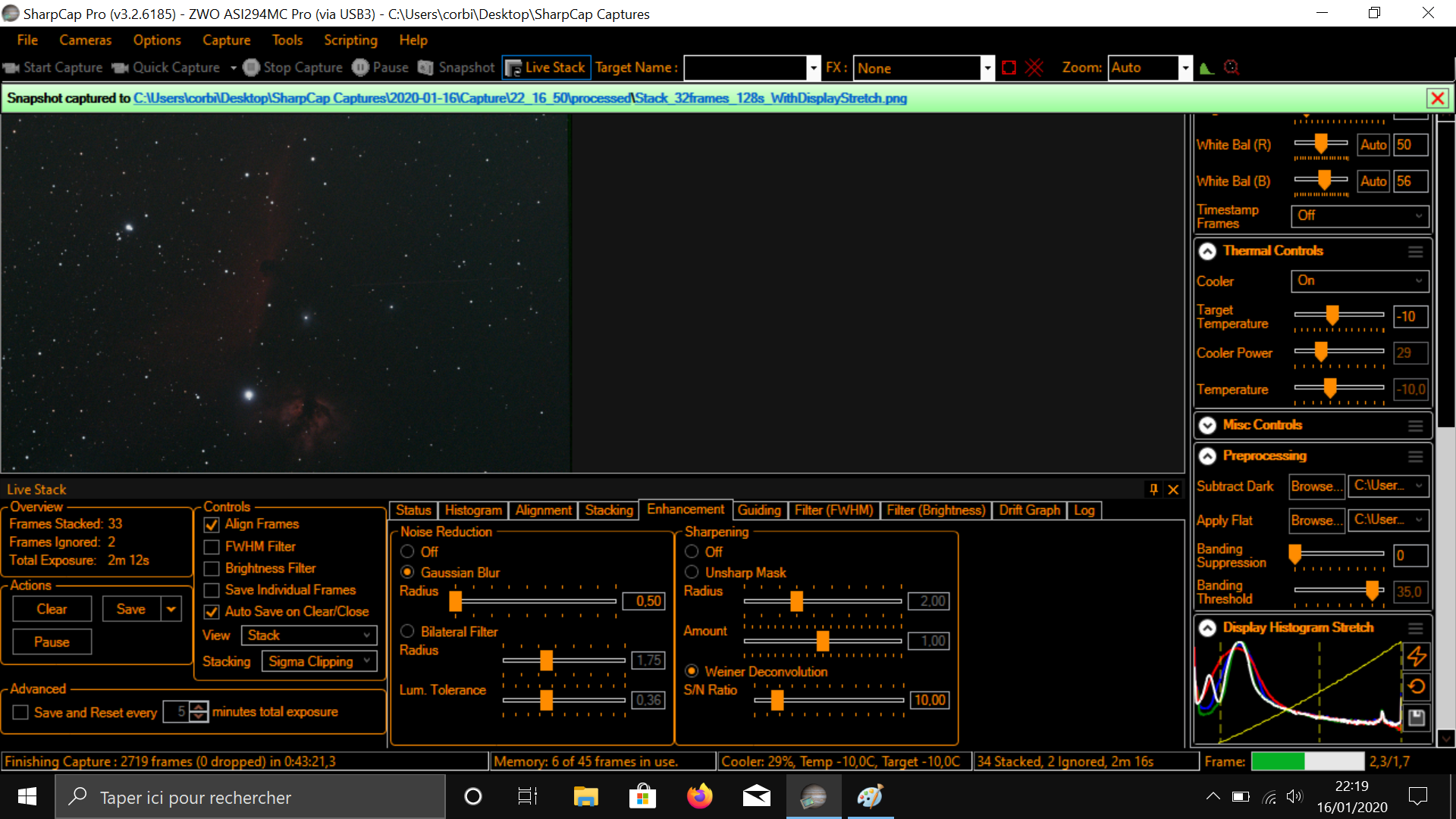Click the save stretch floppy disk icon
The width and height of the screenshot is (1456, 819).
[1417, 717]
